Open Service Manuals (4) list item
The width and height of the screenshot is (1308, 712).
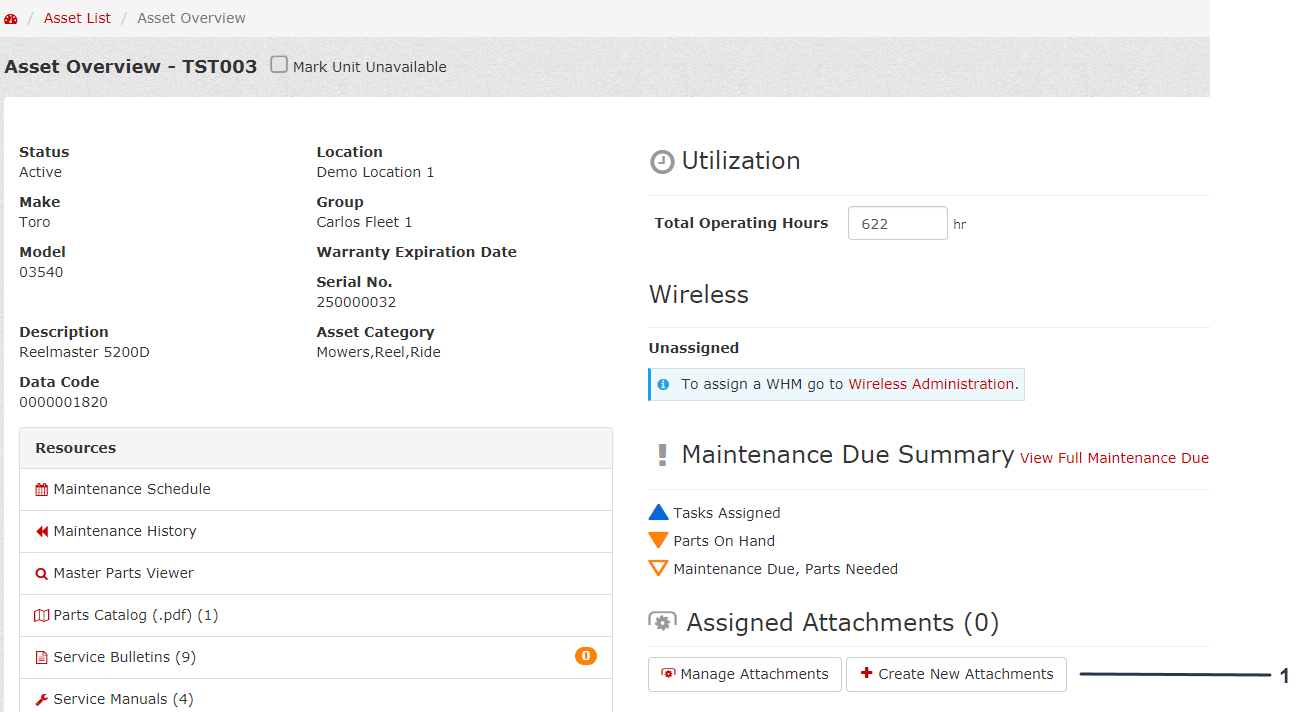pyautogui.click(x=123, y=699)
